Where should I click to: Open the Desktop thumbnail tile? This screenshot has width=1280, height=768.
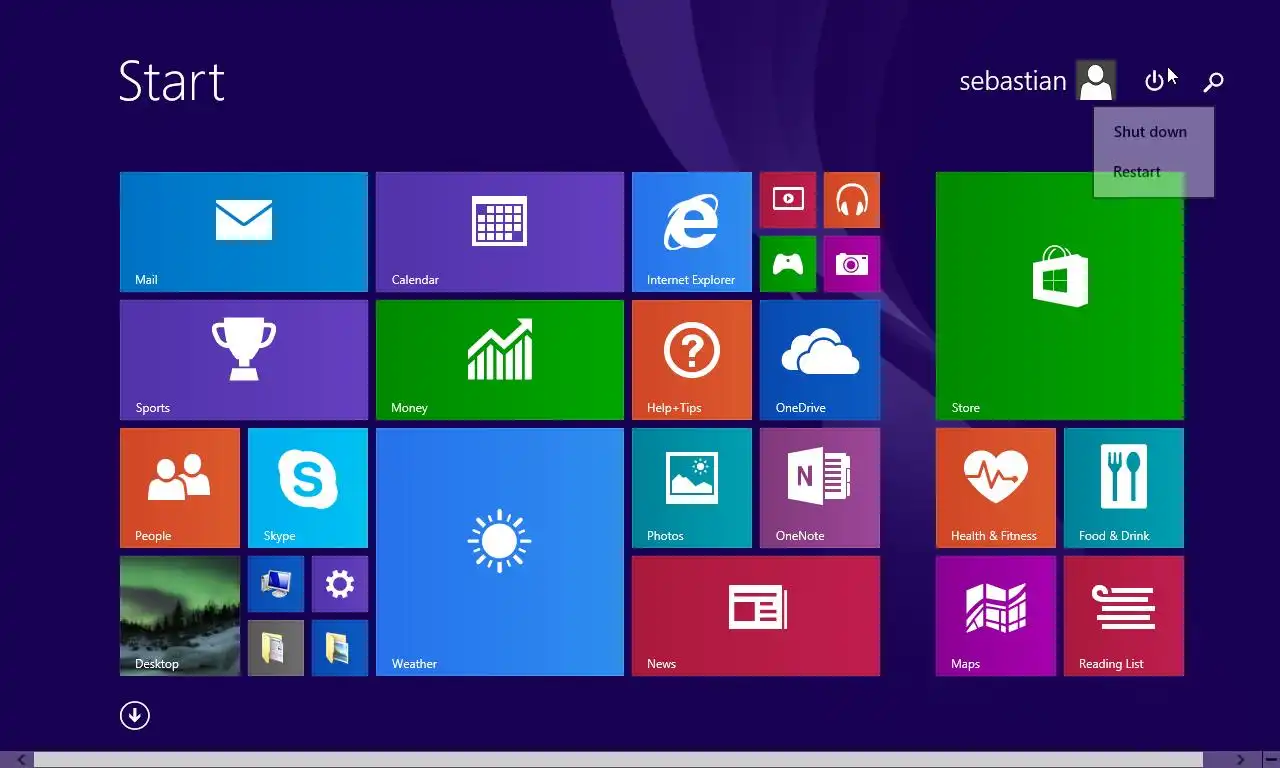pyautogui.click(x=180, y=616)
